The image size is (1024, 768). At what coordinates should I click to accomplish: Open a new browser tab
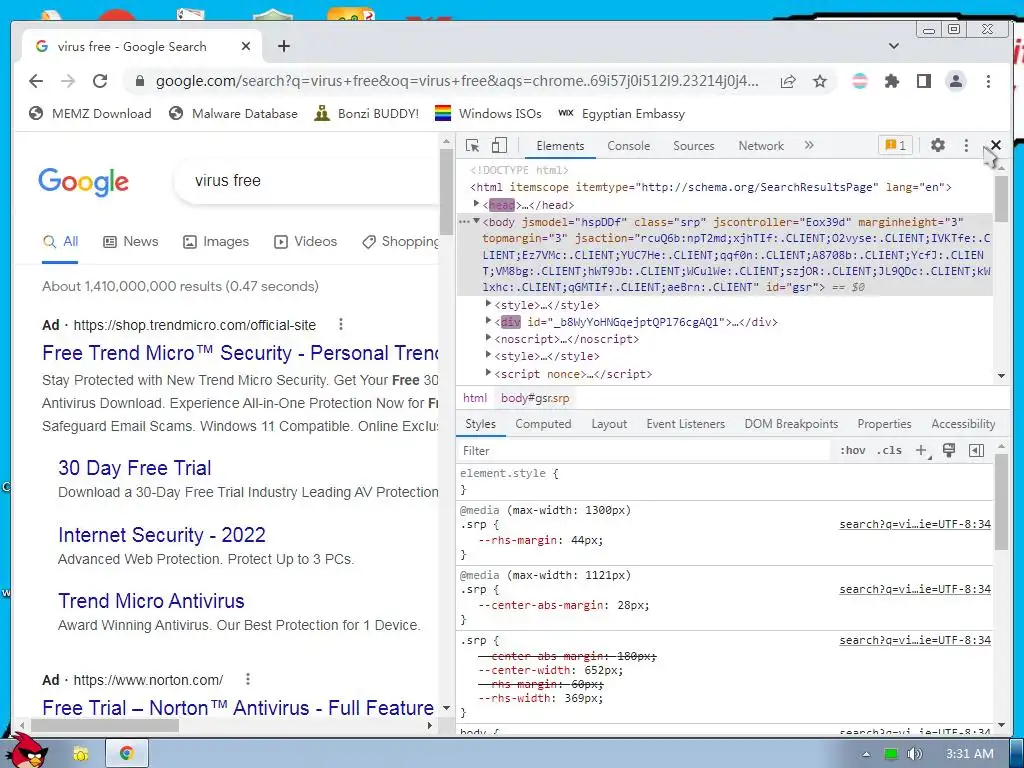[283, 46]
